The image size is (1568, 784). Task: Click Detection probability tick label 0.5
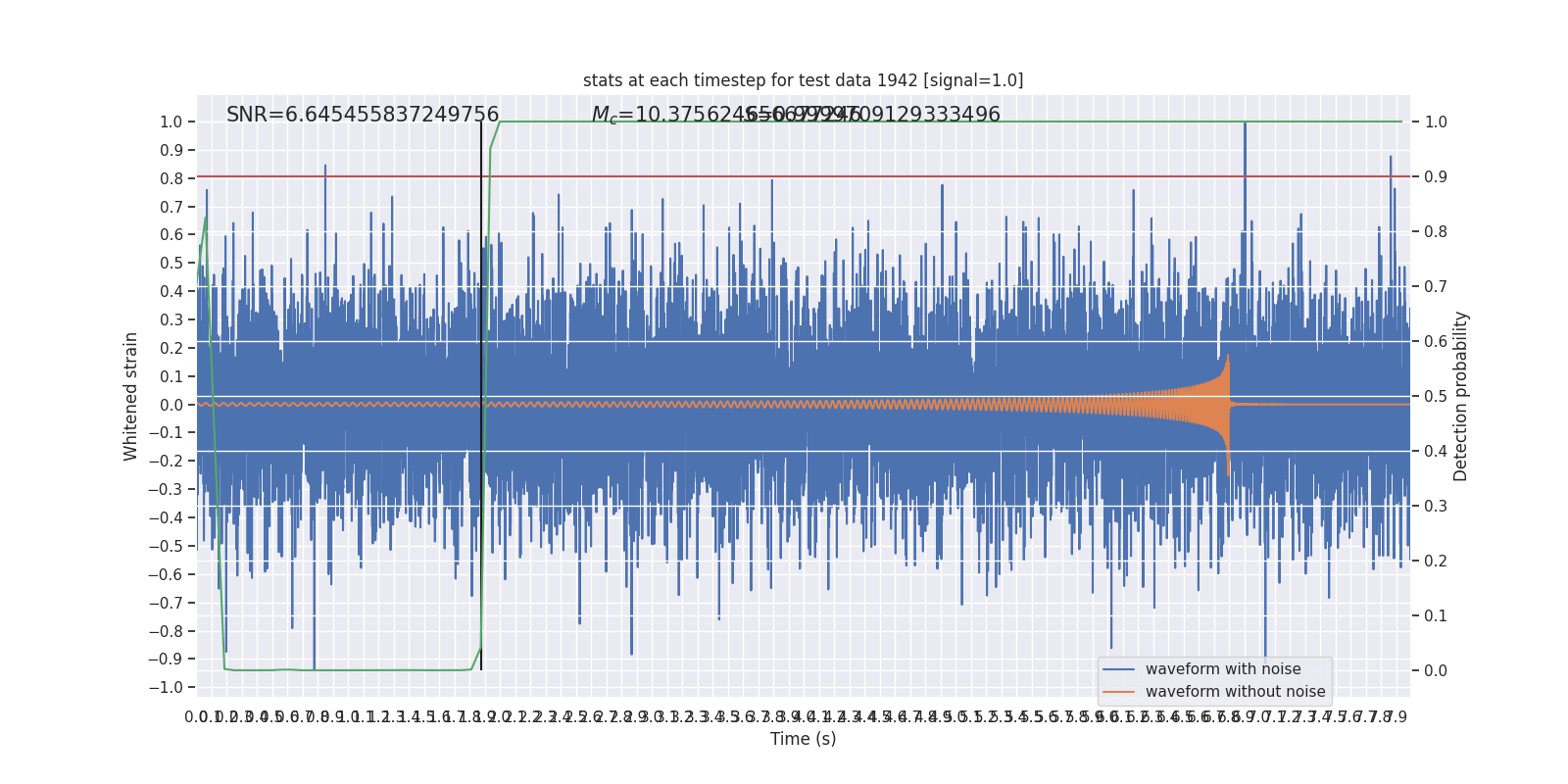tap(1436, 397)
